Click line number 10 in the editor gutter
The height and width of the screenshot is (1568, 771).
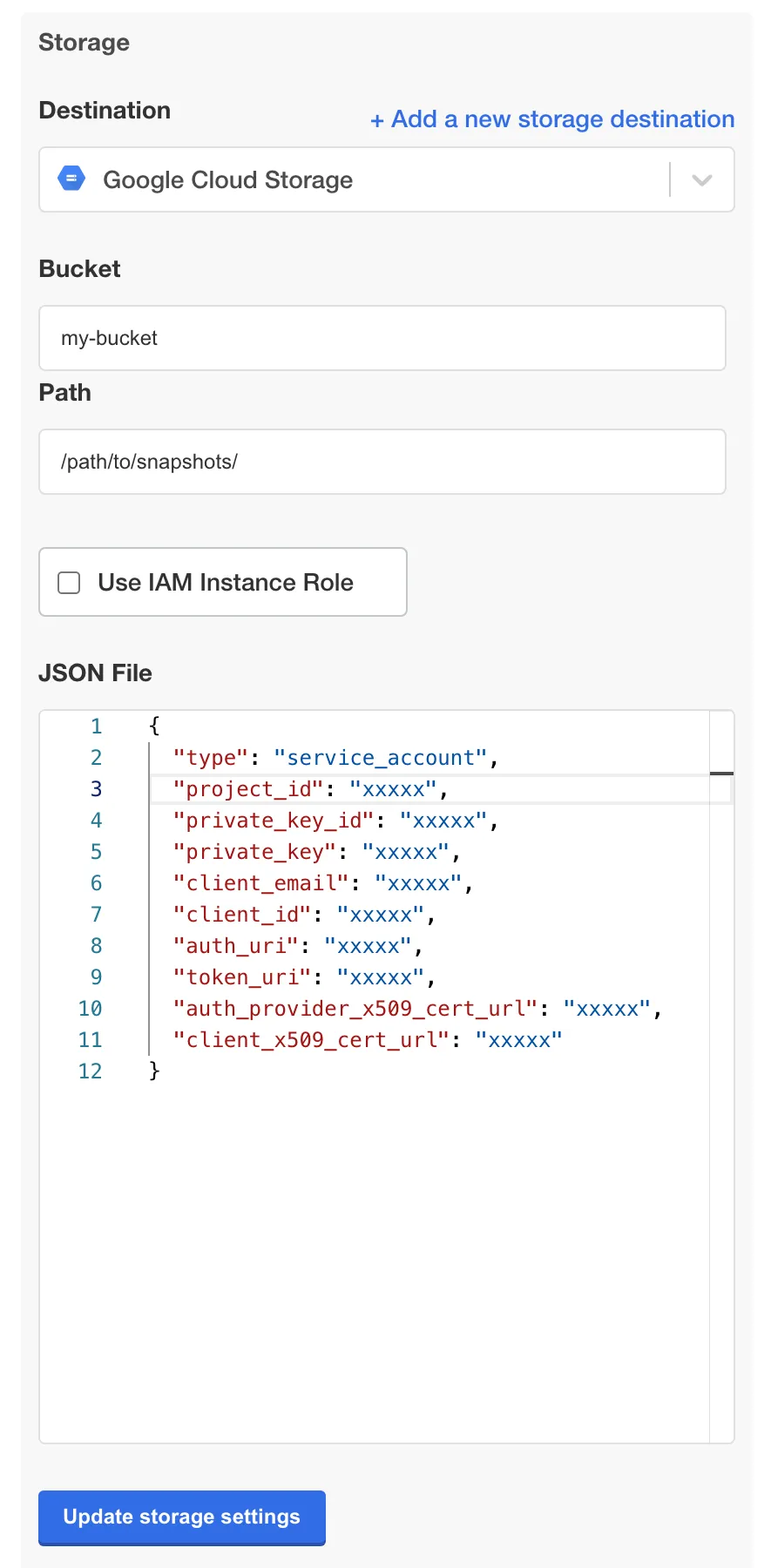(x=90, y=1009)
